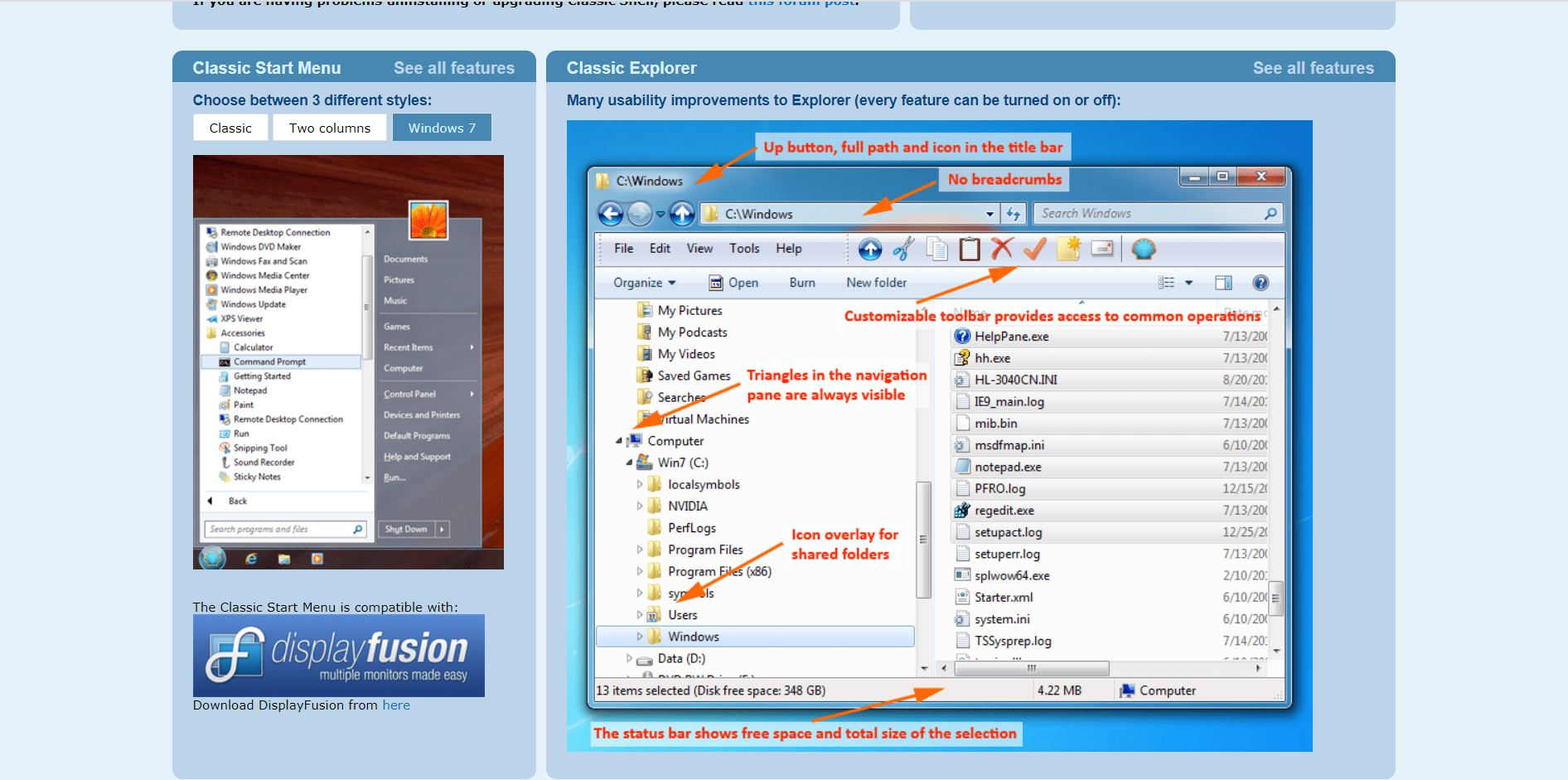
Task: Click the Classic Shell settings shell icon
Action: [x=1144, y=249]
